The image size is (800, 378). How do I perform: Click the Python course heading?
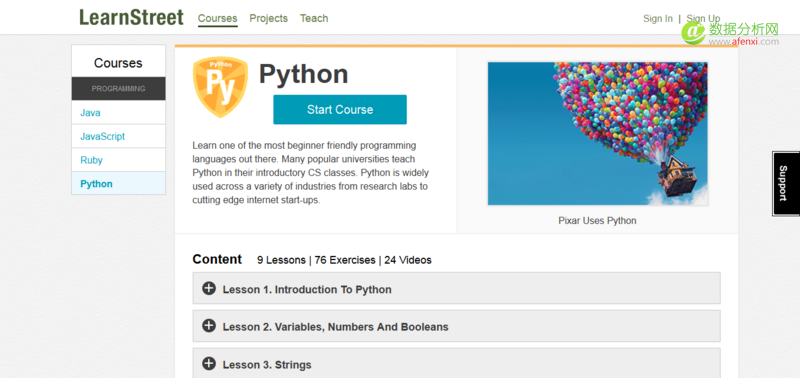[304, 74]
